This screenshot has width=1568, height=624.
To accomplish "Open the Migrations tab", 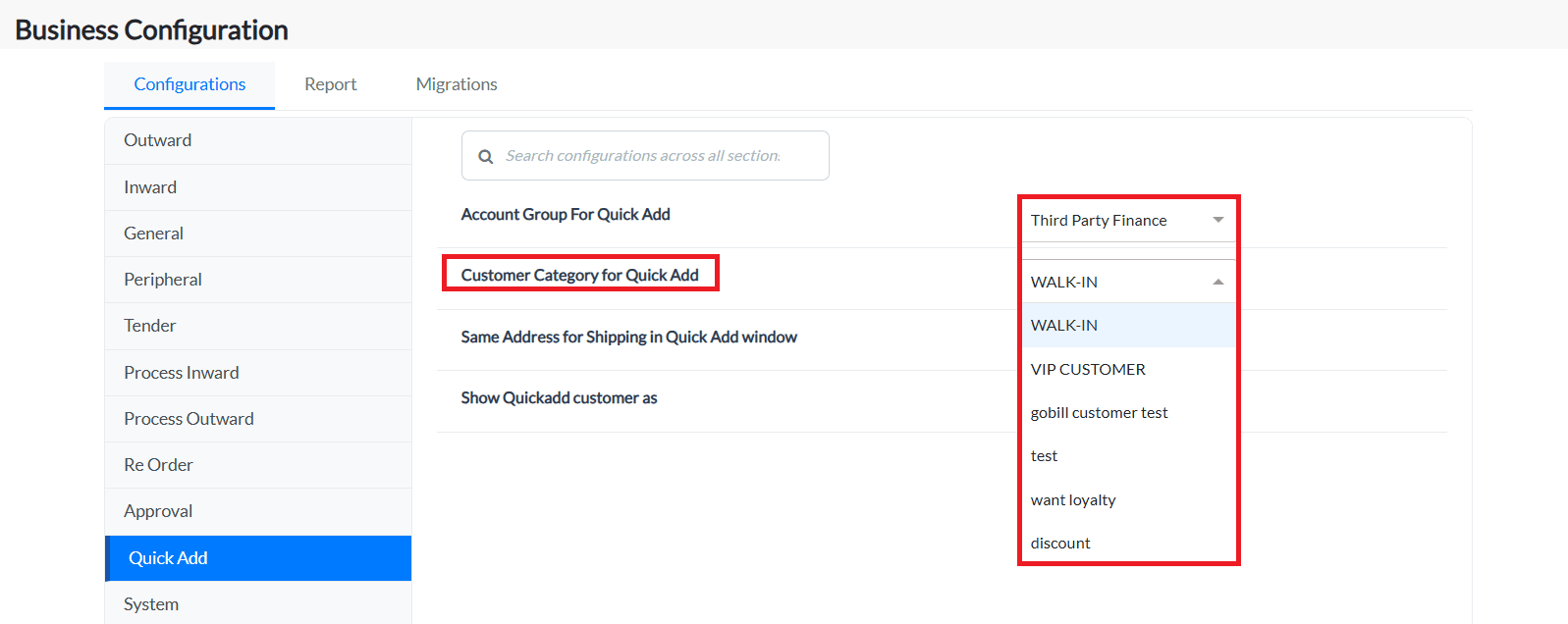I will [457, 84].
